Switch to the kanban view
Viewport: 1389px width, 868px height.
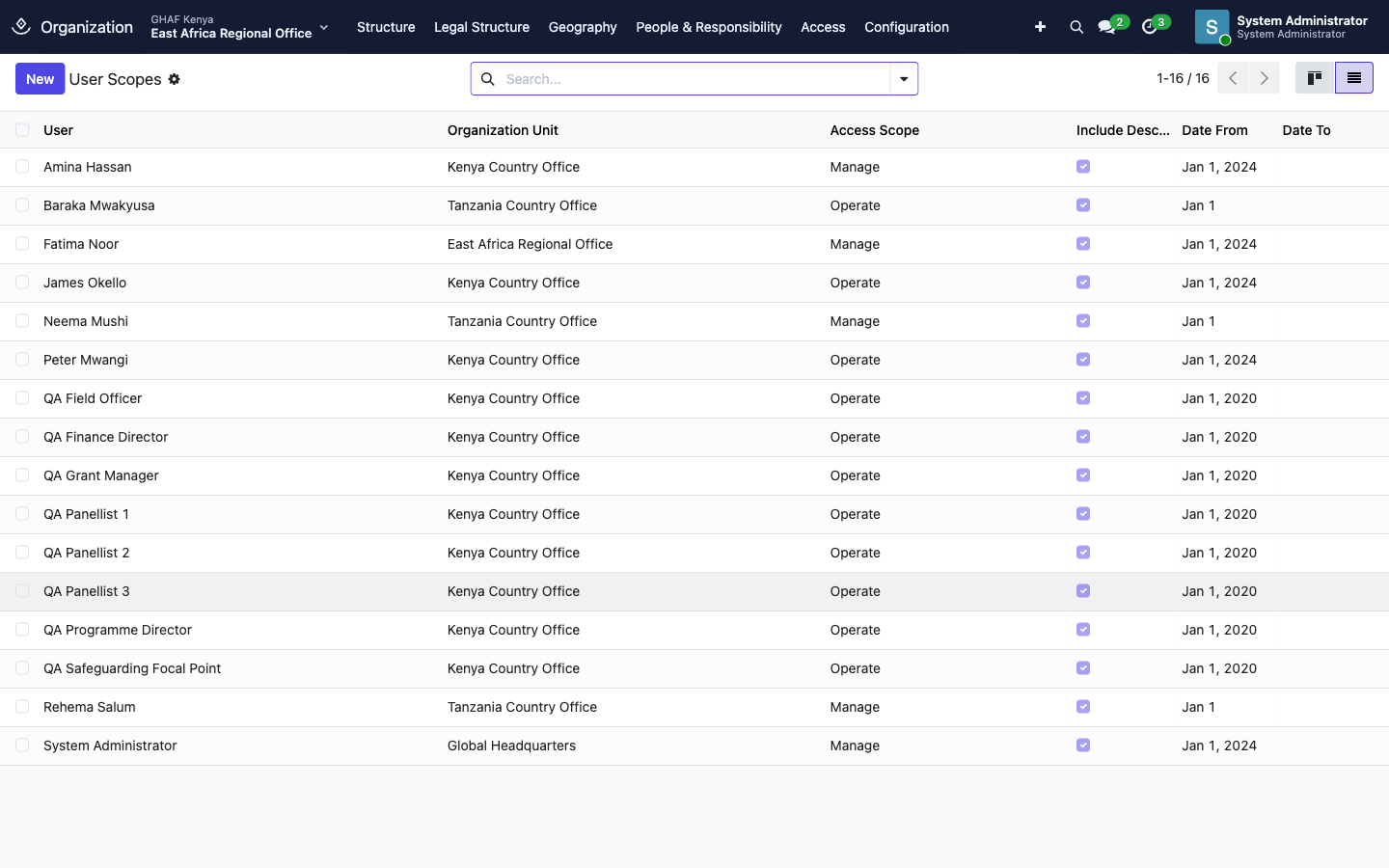[1315, 78]
